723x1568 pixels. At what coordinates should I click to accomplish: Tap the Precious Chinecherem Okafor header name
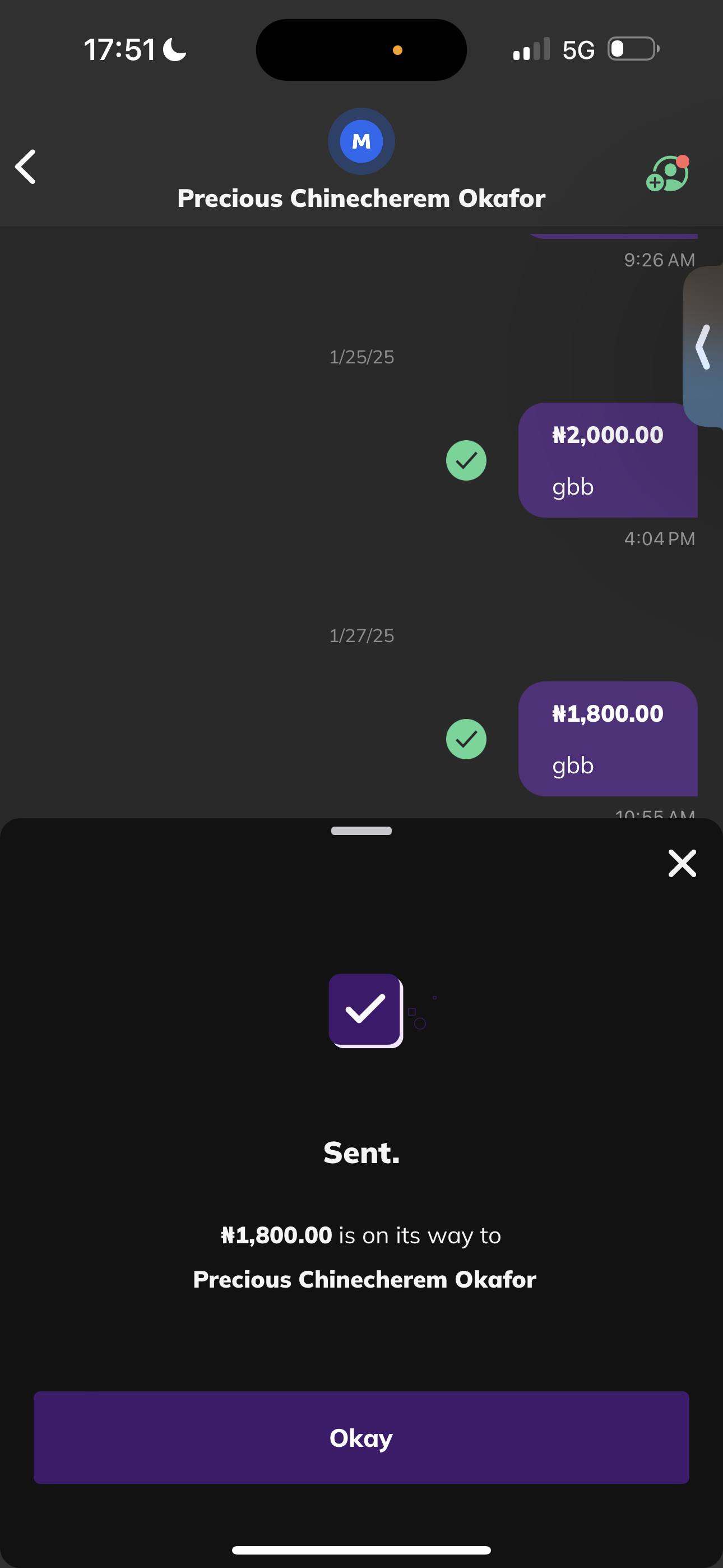[361, 199]
